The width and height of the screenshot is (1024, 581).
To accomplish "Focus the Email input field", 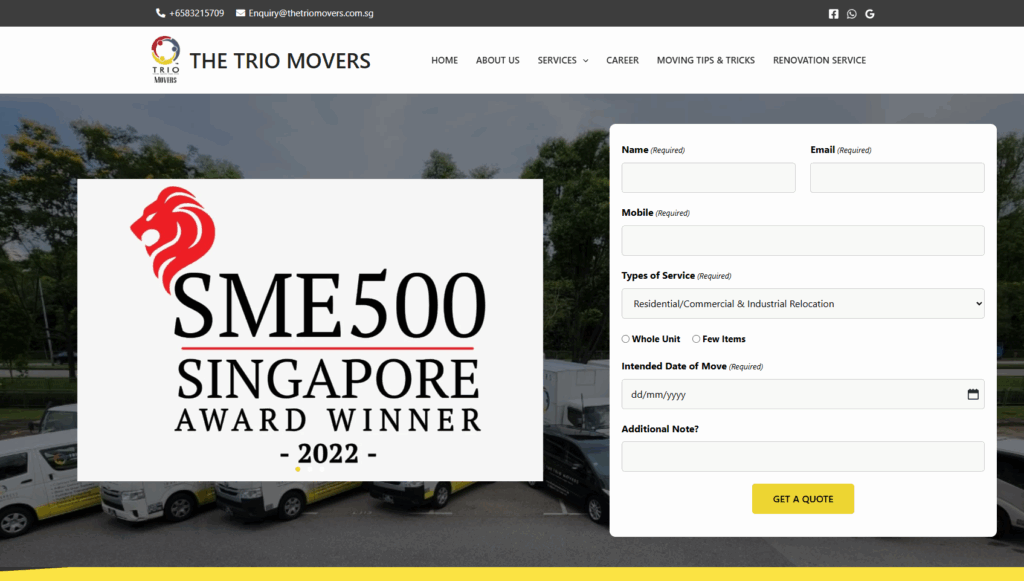I will (896, 178).
